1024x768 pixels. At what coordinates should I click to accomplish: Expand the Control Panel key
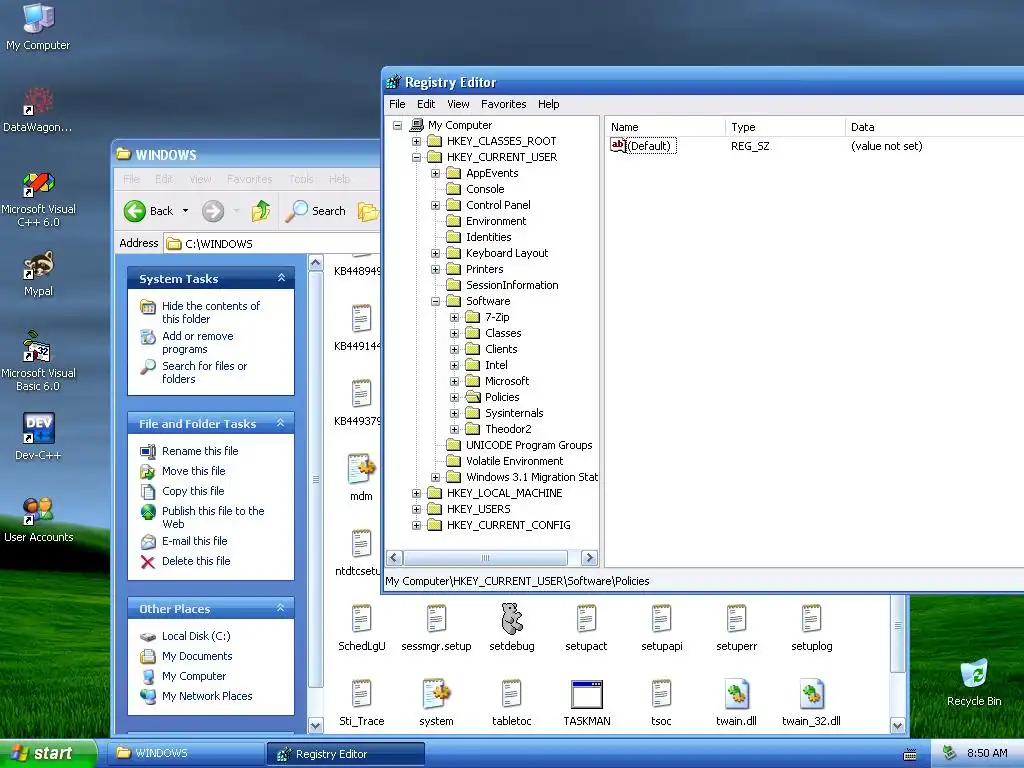[436, 205]
